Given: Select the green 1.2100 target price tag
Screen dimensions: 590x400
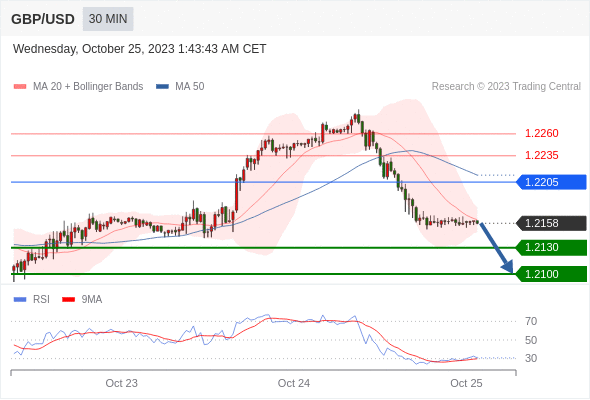Looking at the screenshot, I should coord(552,274).
